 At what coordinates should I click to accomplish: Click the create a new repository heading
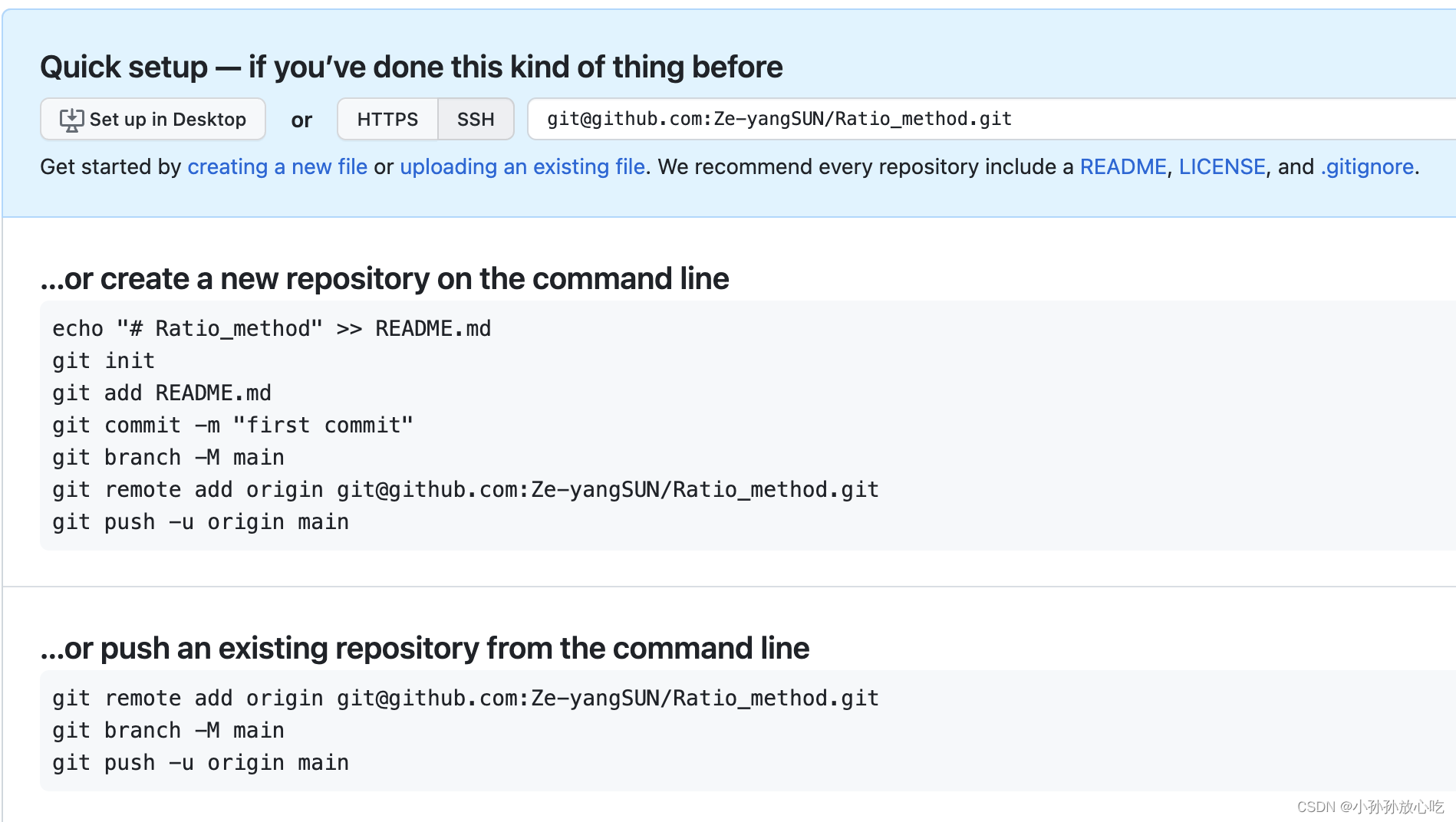[384, 279]
